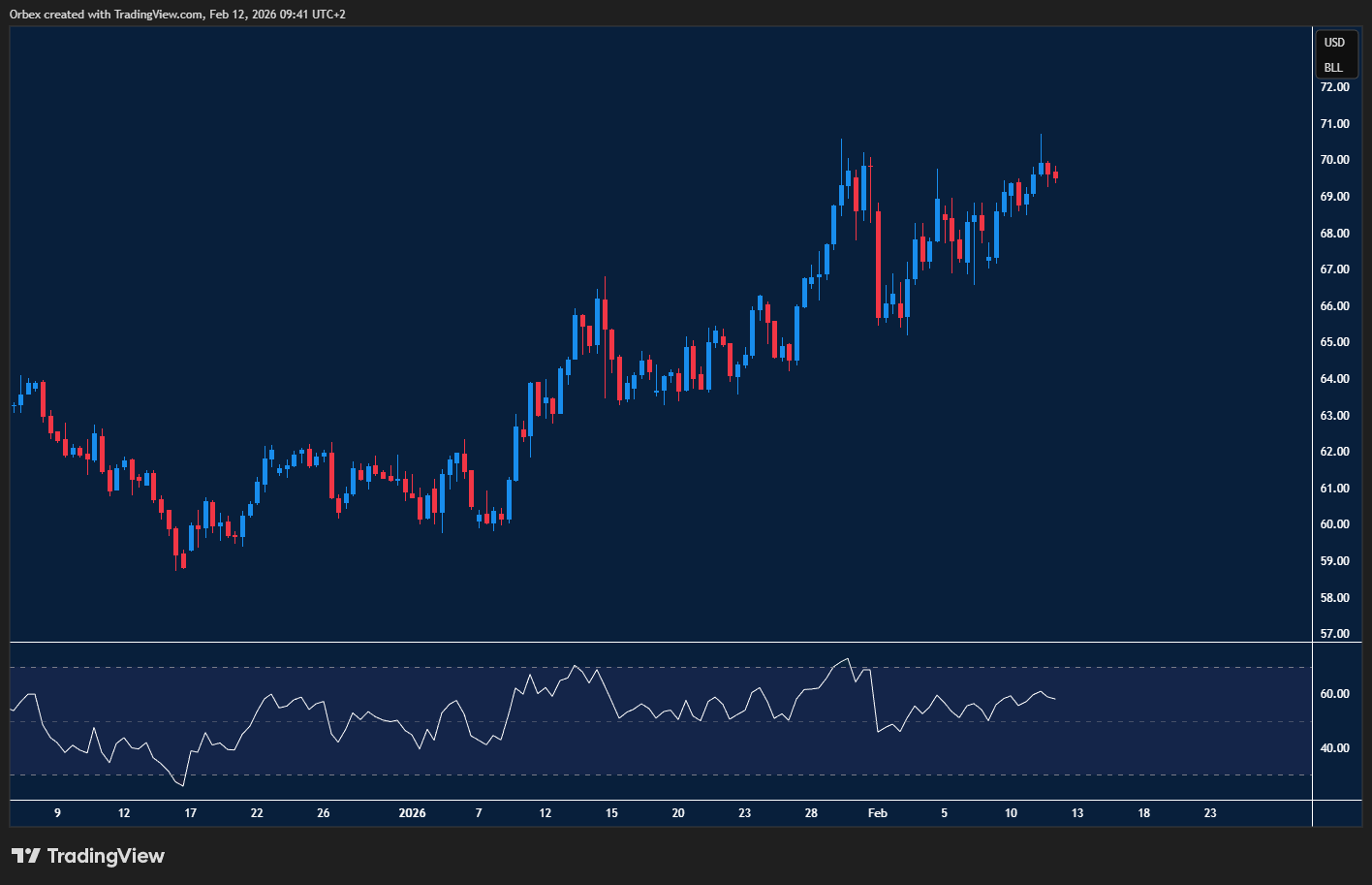
Task: Click the 15 date label on time axis
Action: (x=611, y=813)
